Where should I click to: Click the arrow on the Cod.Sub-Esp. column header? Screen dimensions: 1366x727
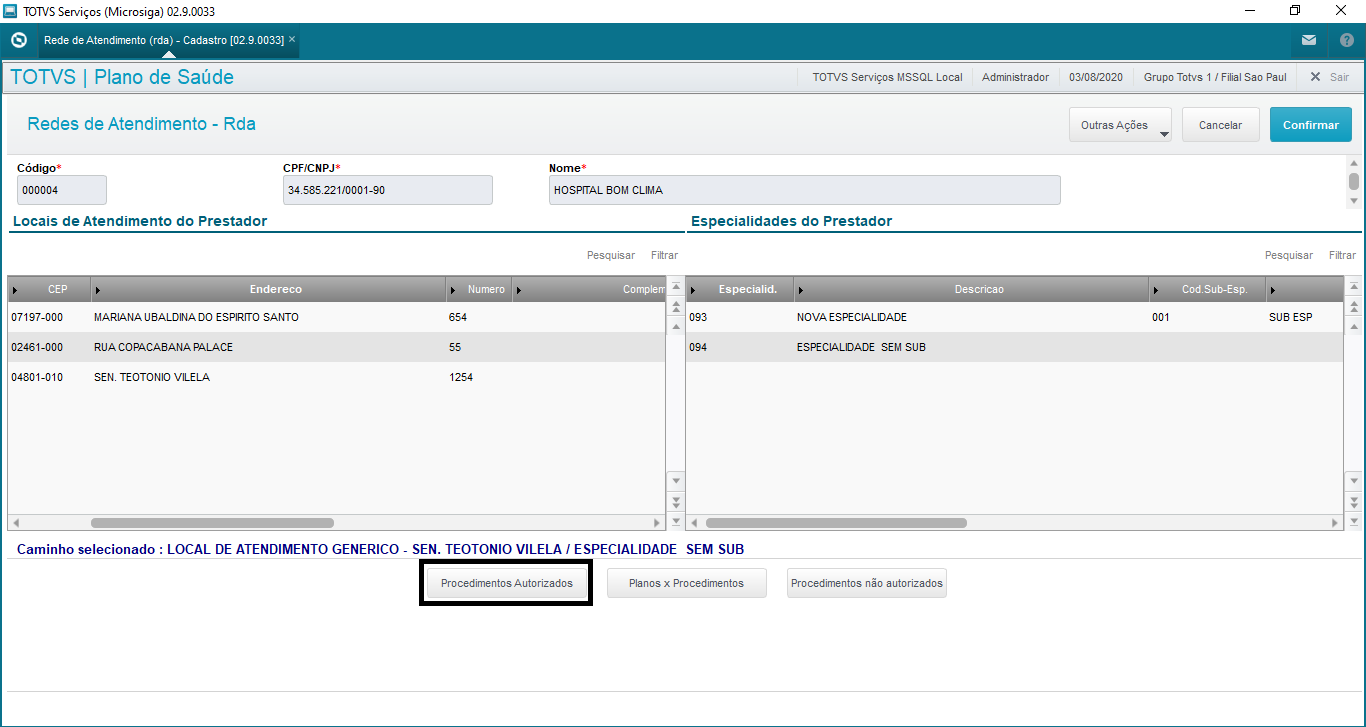(1157, 290)
